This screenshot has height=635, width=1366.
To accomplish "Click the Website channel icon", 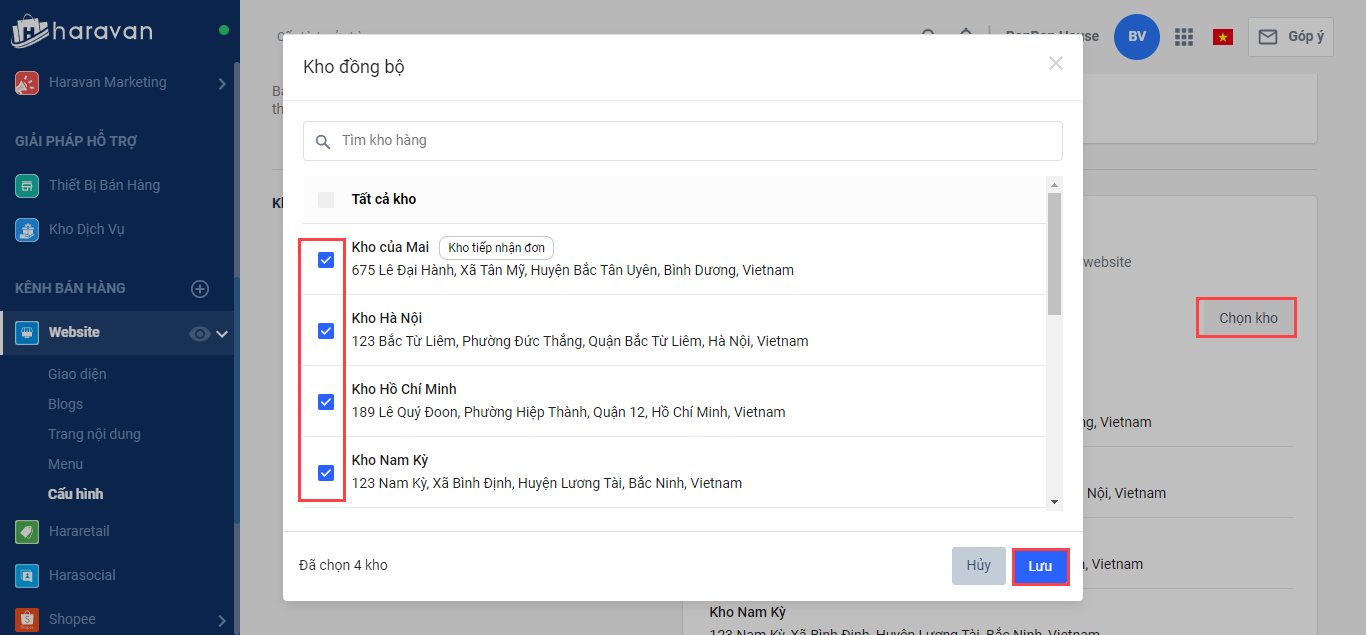I will point(27,333).
